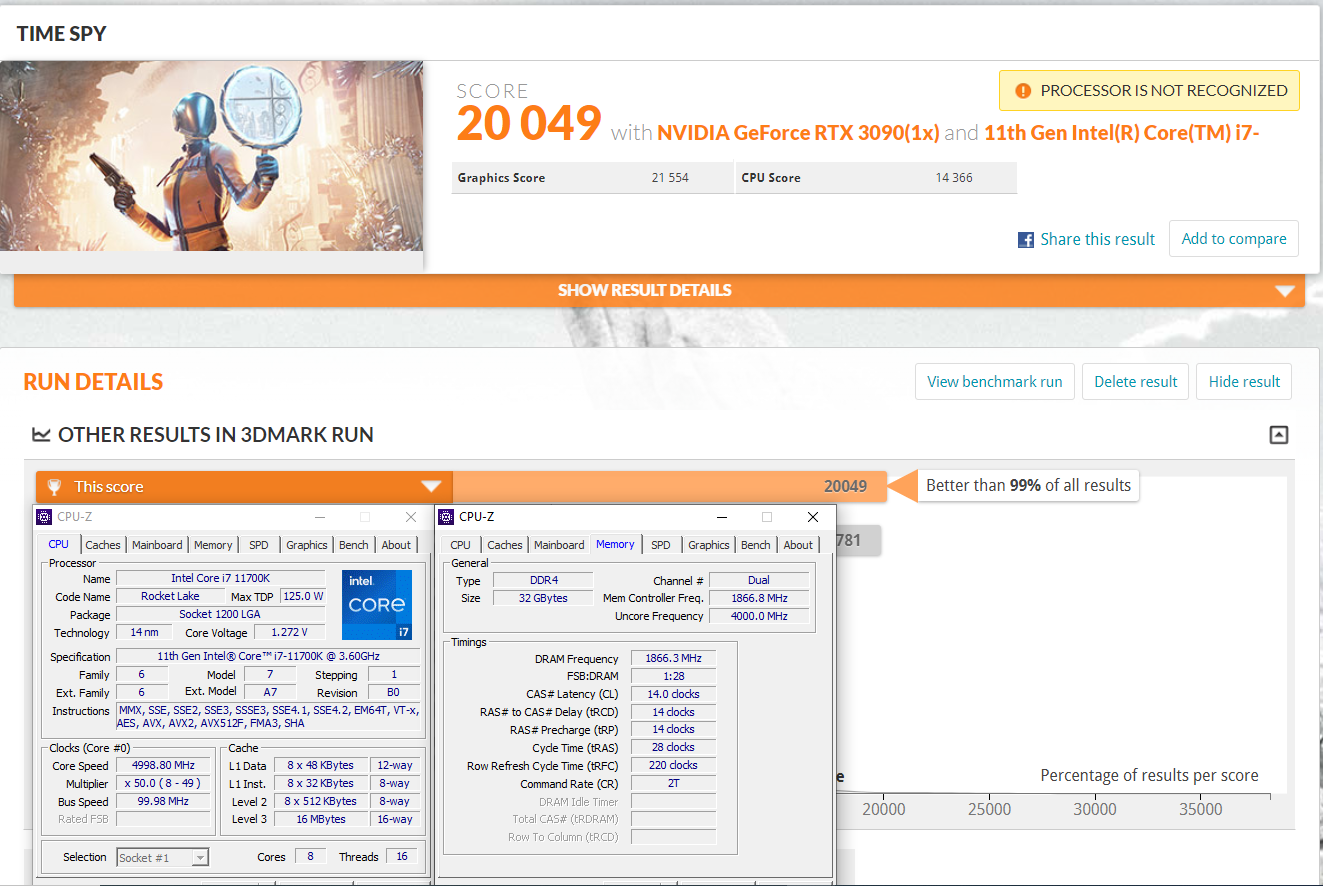This screenshot has height=886, width=1323.
Task: Switch to CPU tab in right CPU-Z window
Action: click(x=460, y=545)
